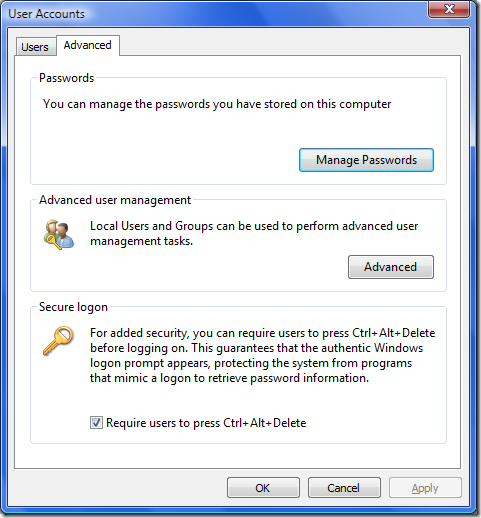Click the Local Users and Groups description
This screenshot has height=518, width=481.
254,233
